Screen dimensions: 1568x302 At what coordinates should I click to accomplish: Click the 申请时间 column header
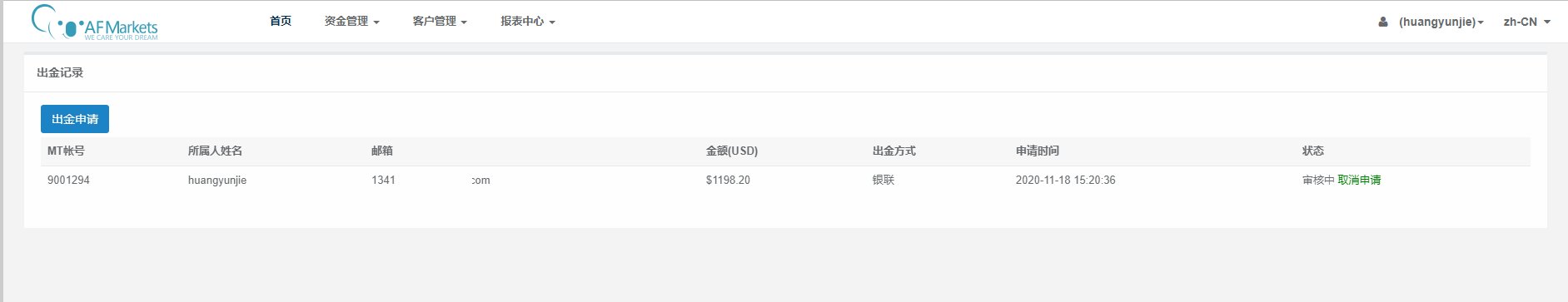tap(1038, 151)
